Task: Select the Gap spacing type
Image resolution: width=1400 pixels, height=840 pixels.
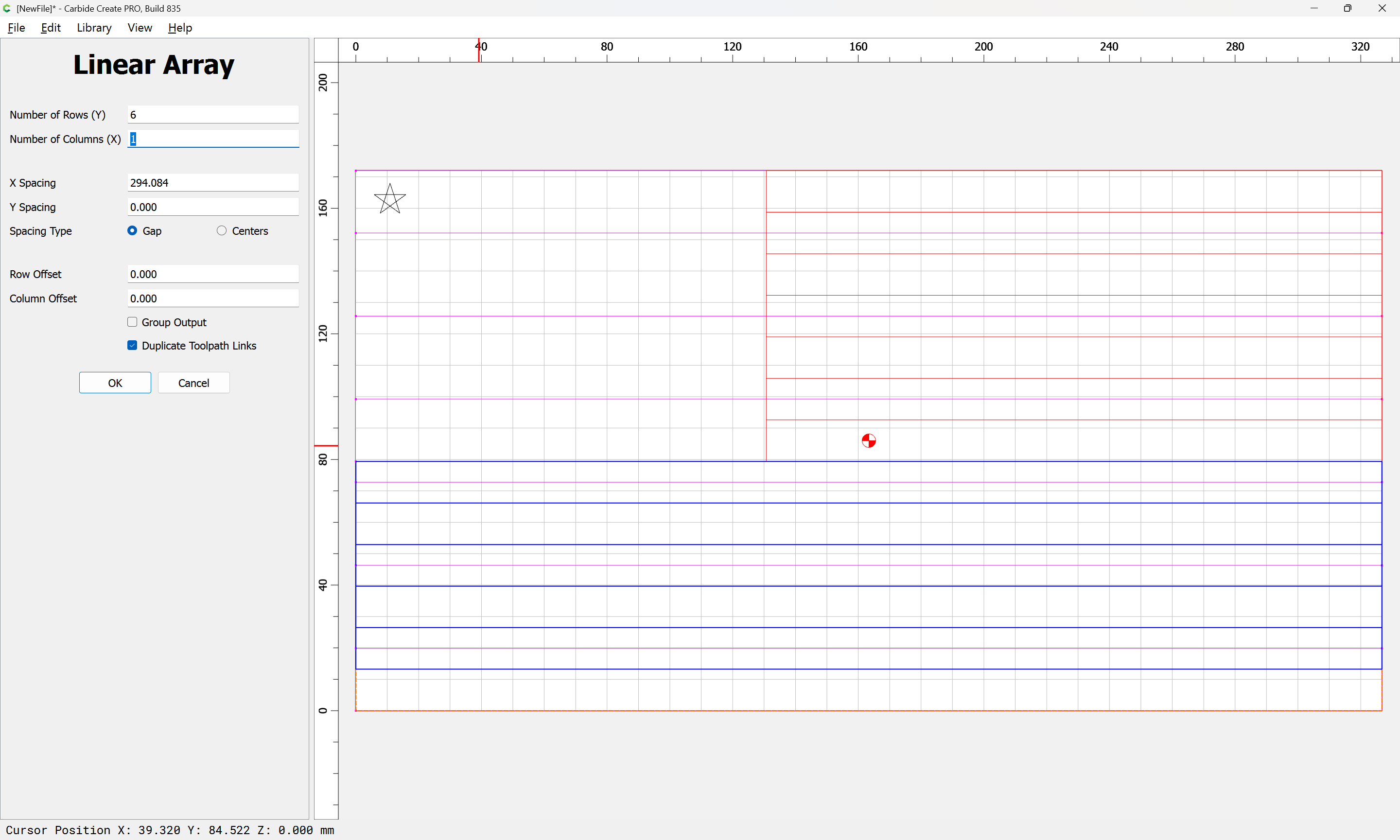Action: [132, 230]
